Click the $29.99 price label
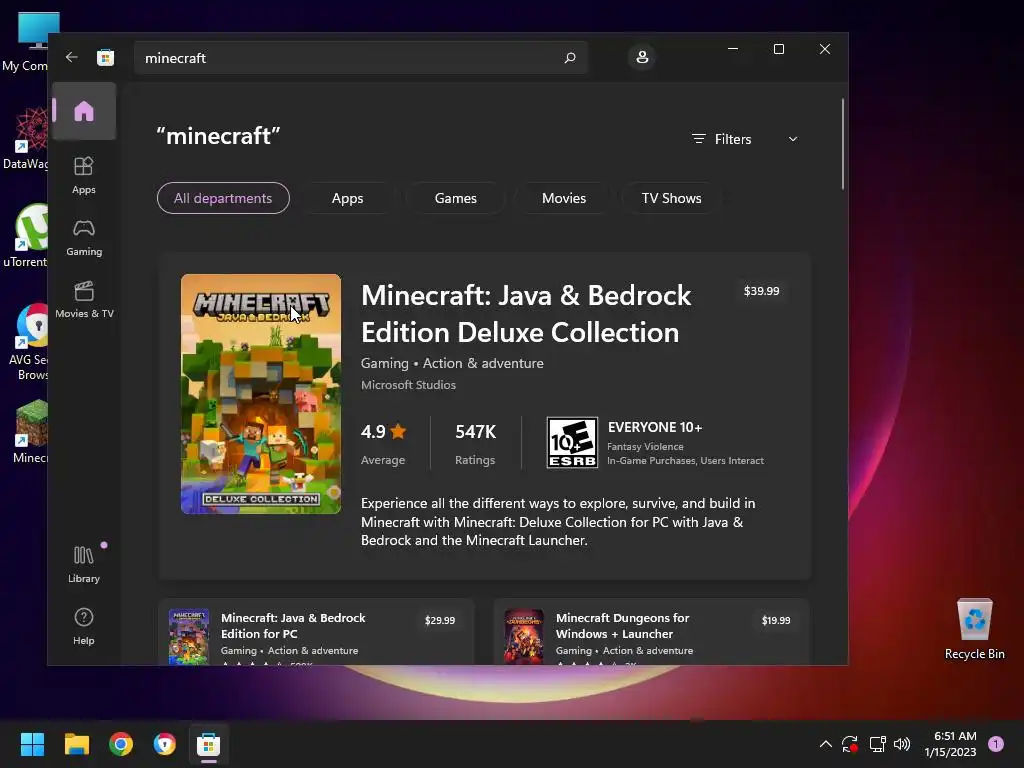Viewport: 1024px width, 768px height. pyautogui.click(x=440, y=620)
